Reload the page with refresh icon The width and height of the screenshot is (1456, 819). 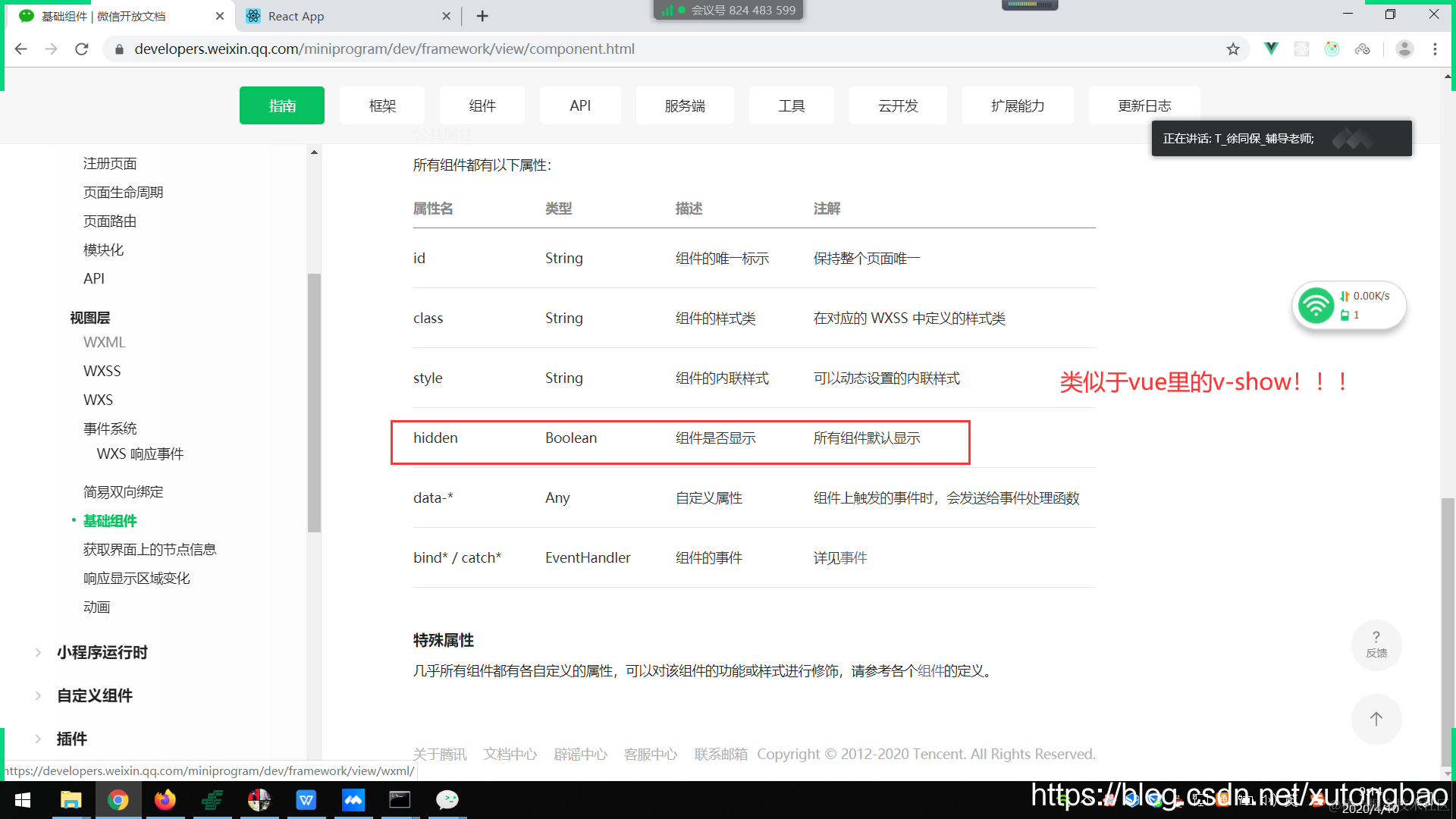pyautogui.click(x=82, y=49)
